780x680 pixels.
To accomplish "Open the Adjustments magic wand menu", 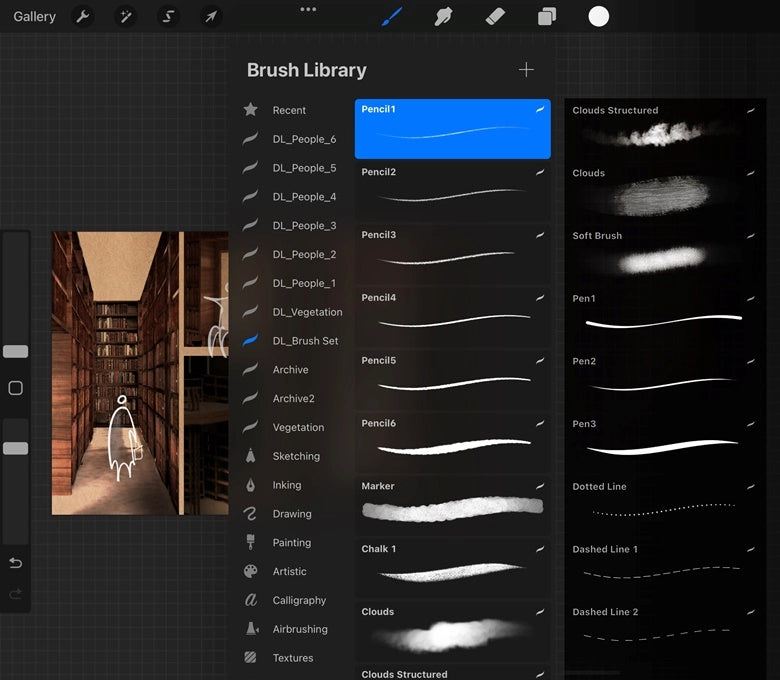I will (127, 17).
